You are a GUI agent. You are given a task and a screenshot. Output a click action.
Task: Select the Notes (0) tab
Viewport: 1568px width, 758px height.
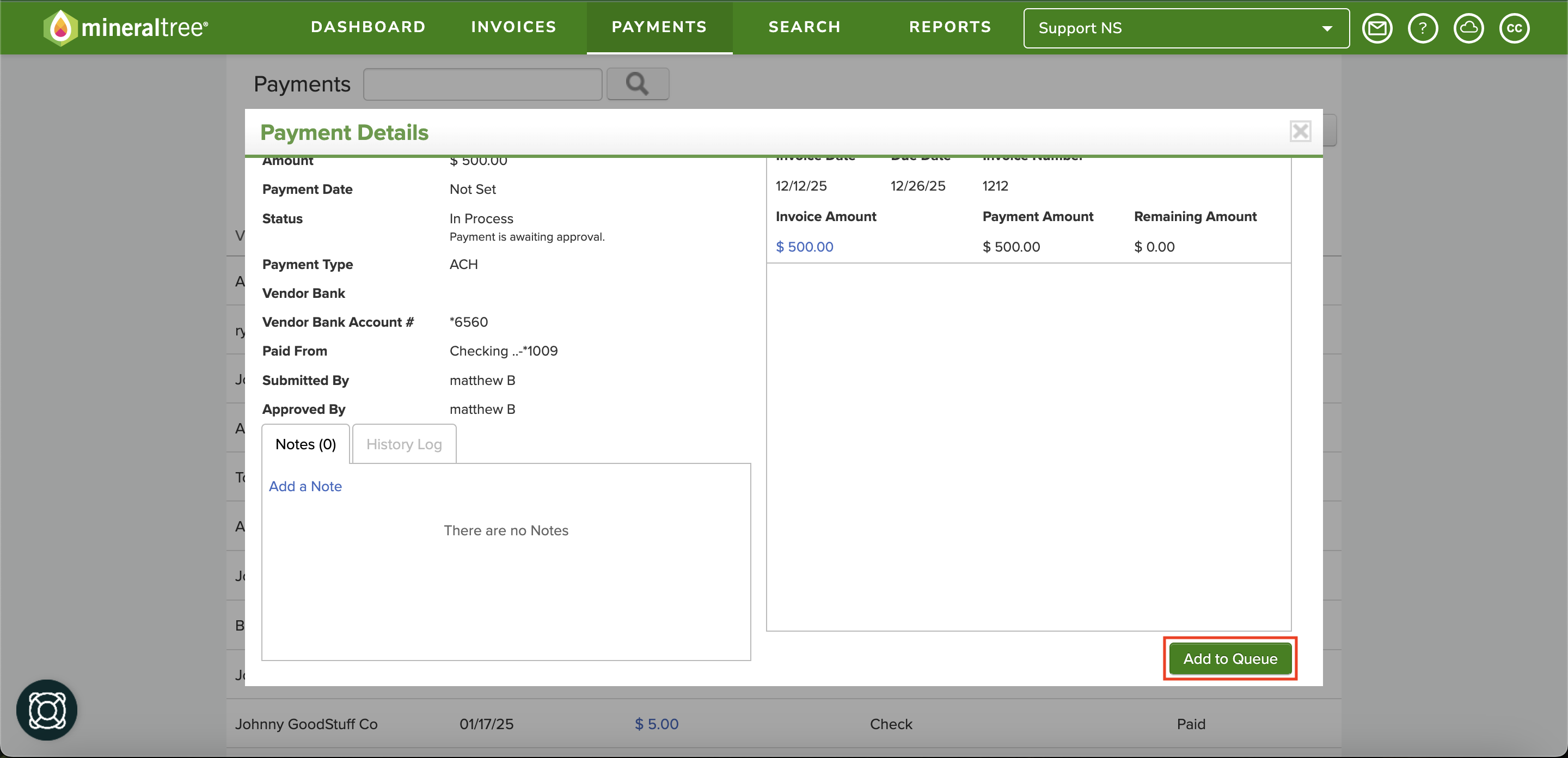[x=305, y=444]
